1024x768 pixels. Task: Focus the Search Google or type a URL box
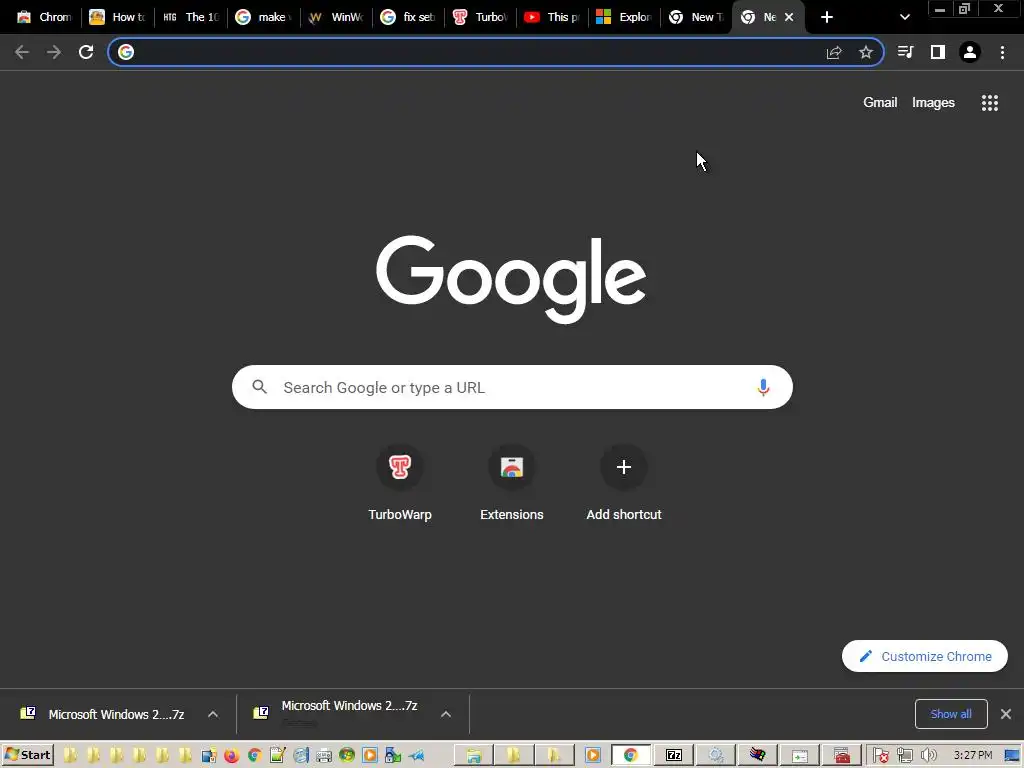click(513, 387)
